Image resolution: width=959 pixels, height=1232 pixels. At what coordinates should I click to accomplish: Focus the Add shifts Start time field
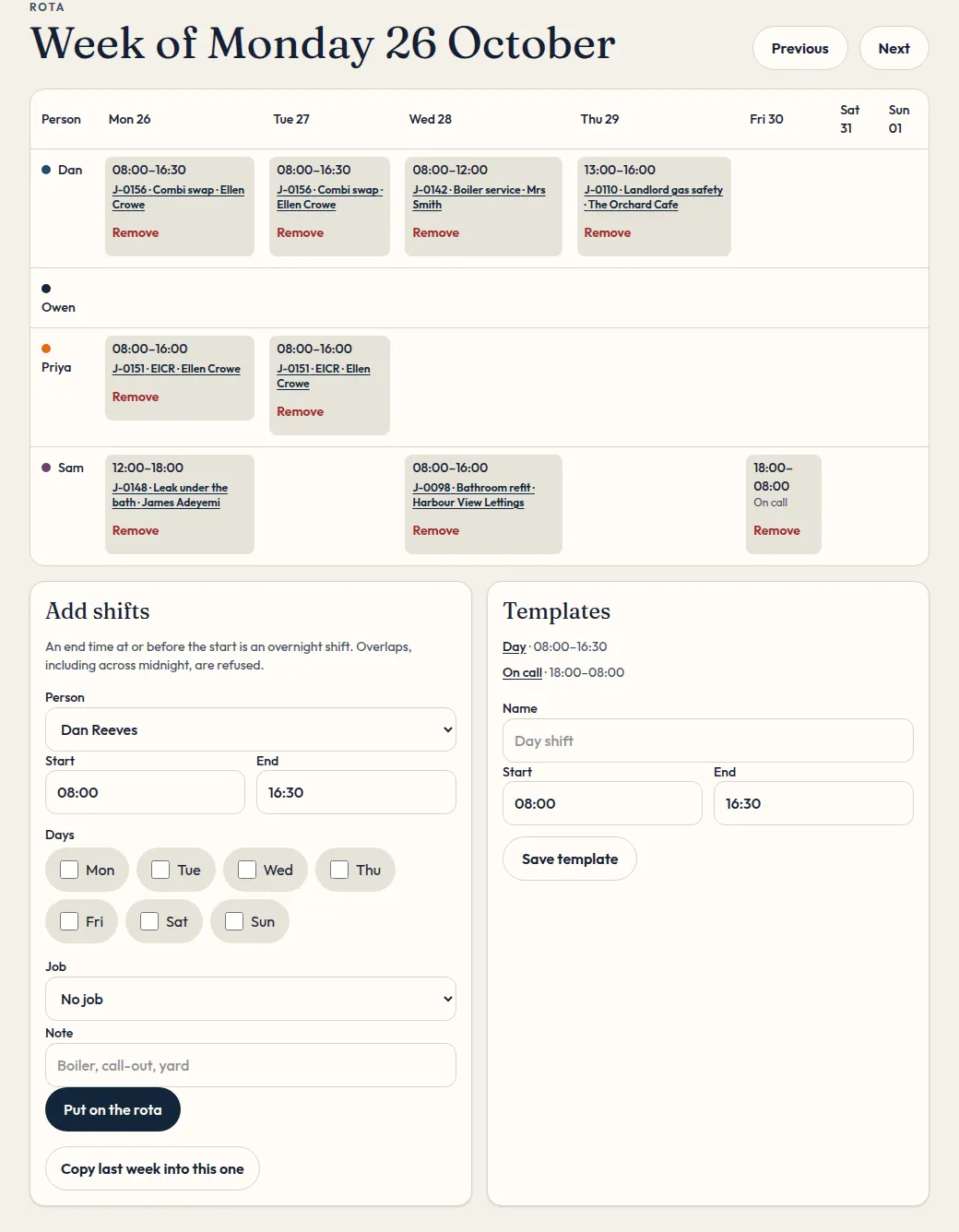tap(145, 792)
